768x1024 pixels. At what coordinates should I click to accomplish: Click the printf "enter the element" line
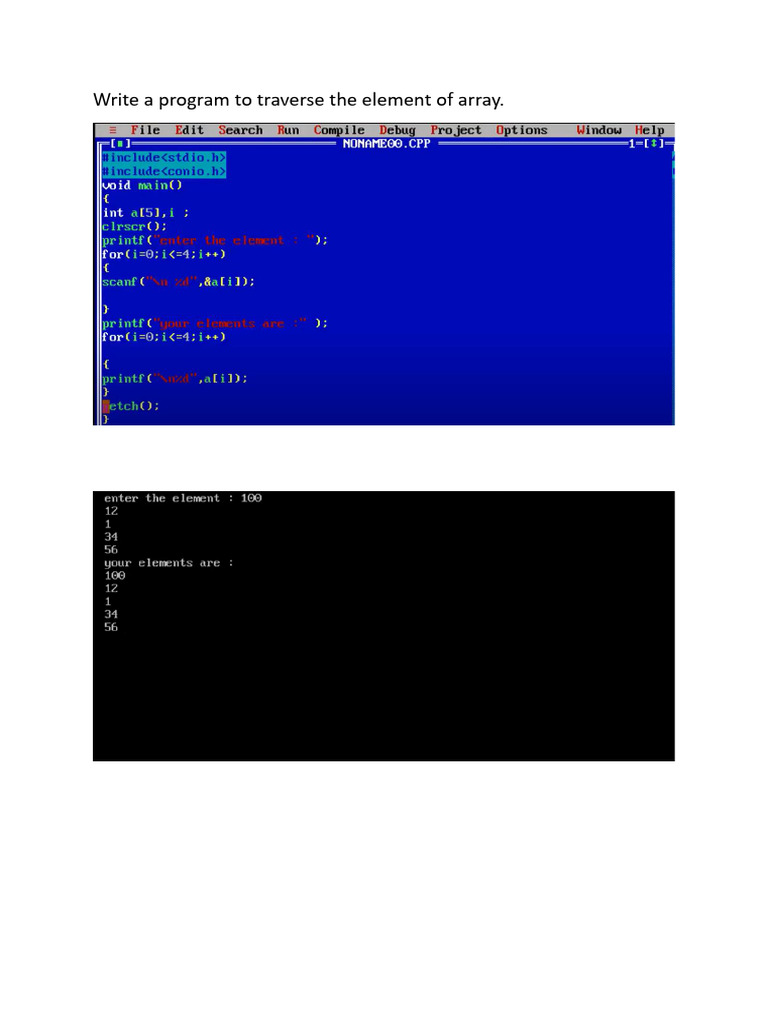(215, 240)
